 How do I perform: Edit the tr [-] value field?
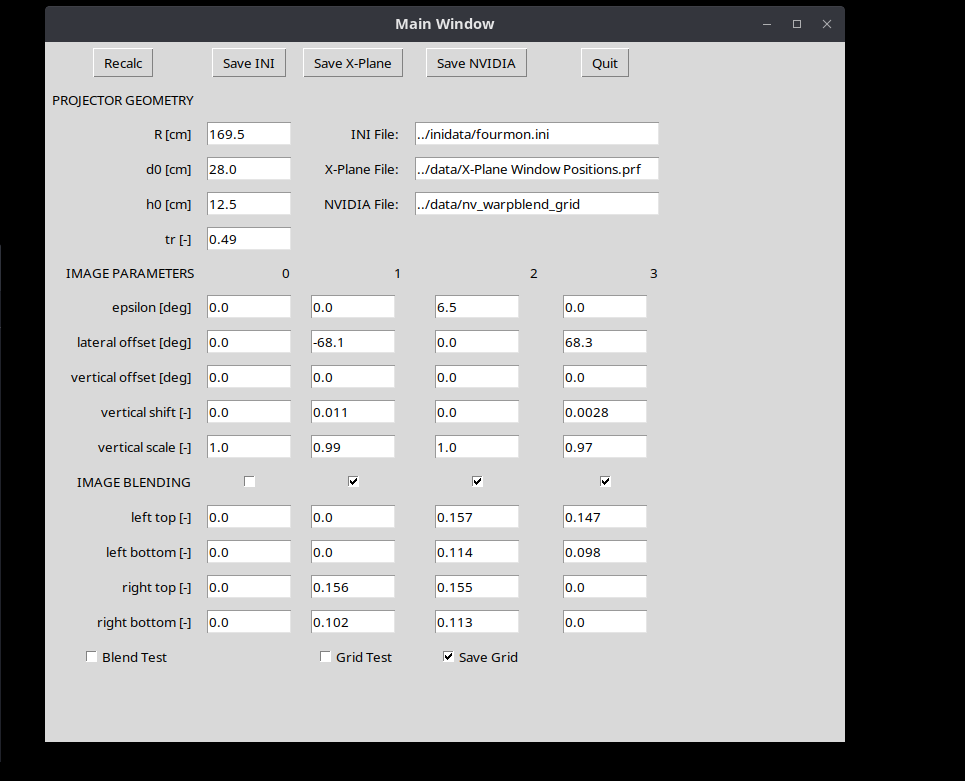[248, 239]
